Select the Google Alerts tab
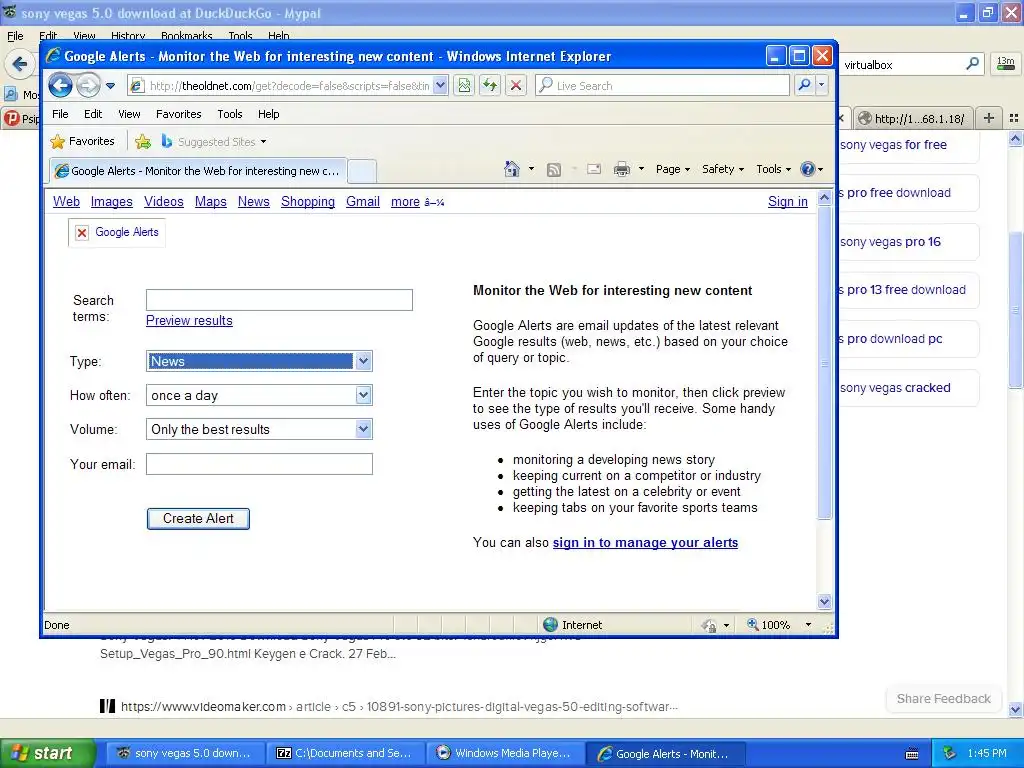This screenshot has height=768, width=1024. click(199, 171)
